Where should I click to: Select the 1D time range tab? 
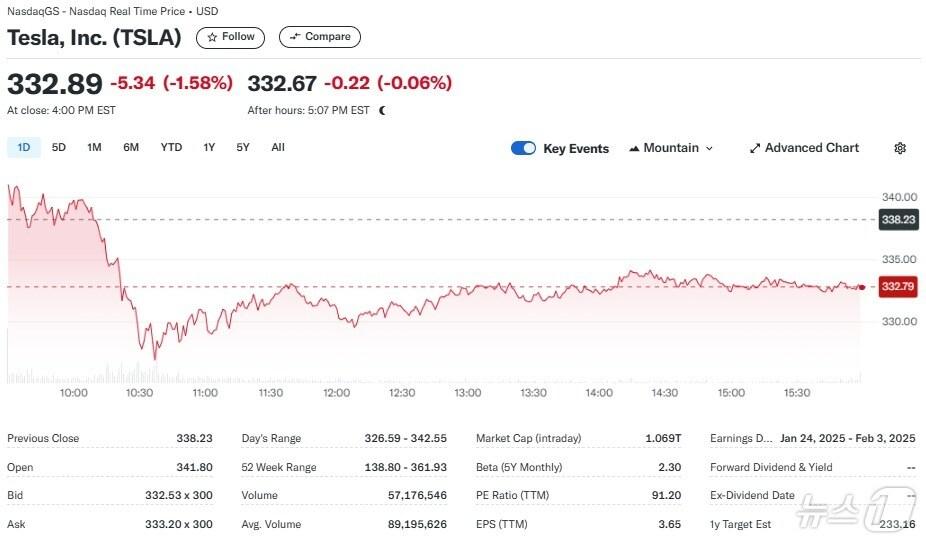pos(24,147)
